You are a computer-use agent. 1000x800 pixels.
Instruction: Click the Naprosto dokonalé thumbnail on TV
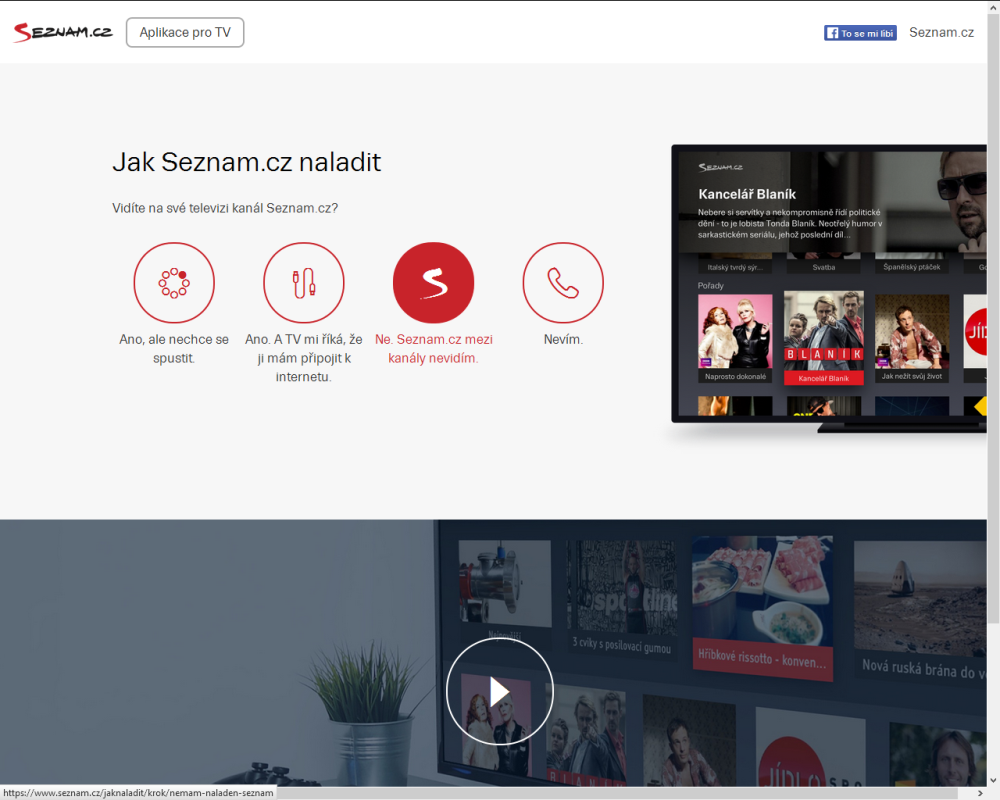click(x=735, y=338)
